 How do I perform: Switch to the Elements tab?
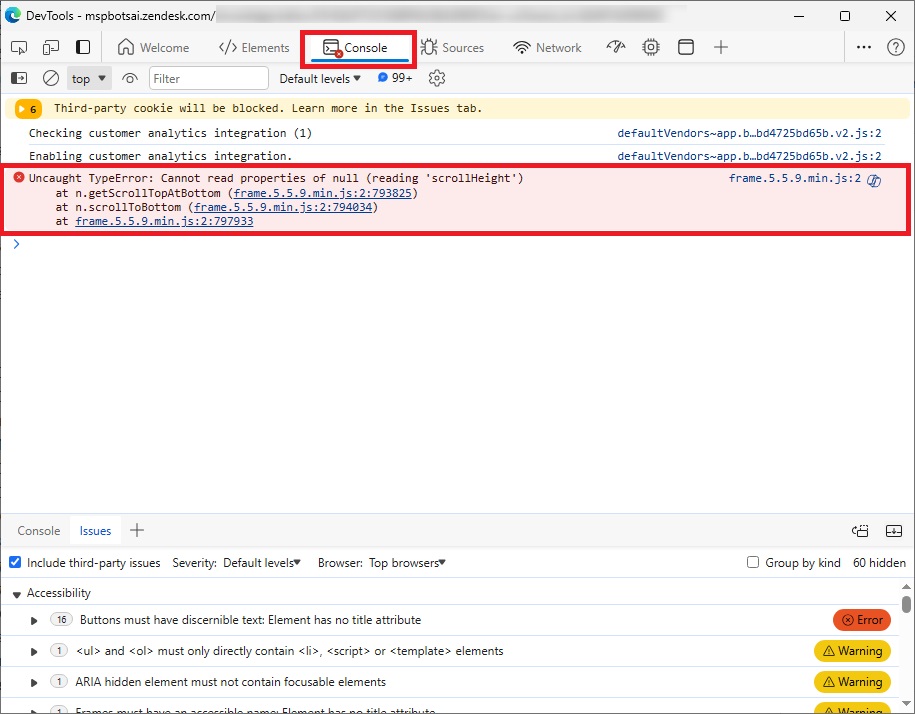pyautogui.click(x=253, y=47)
